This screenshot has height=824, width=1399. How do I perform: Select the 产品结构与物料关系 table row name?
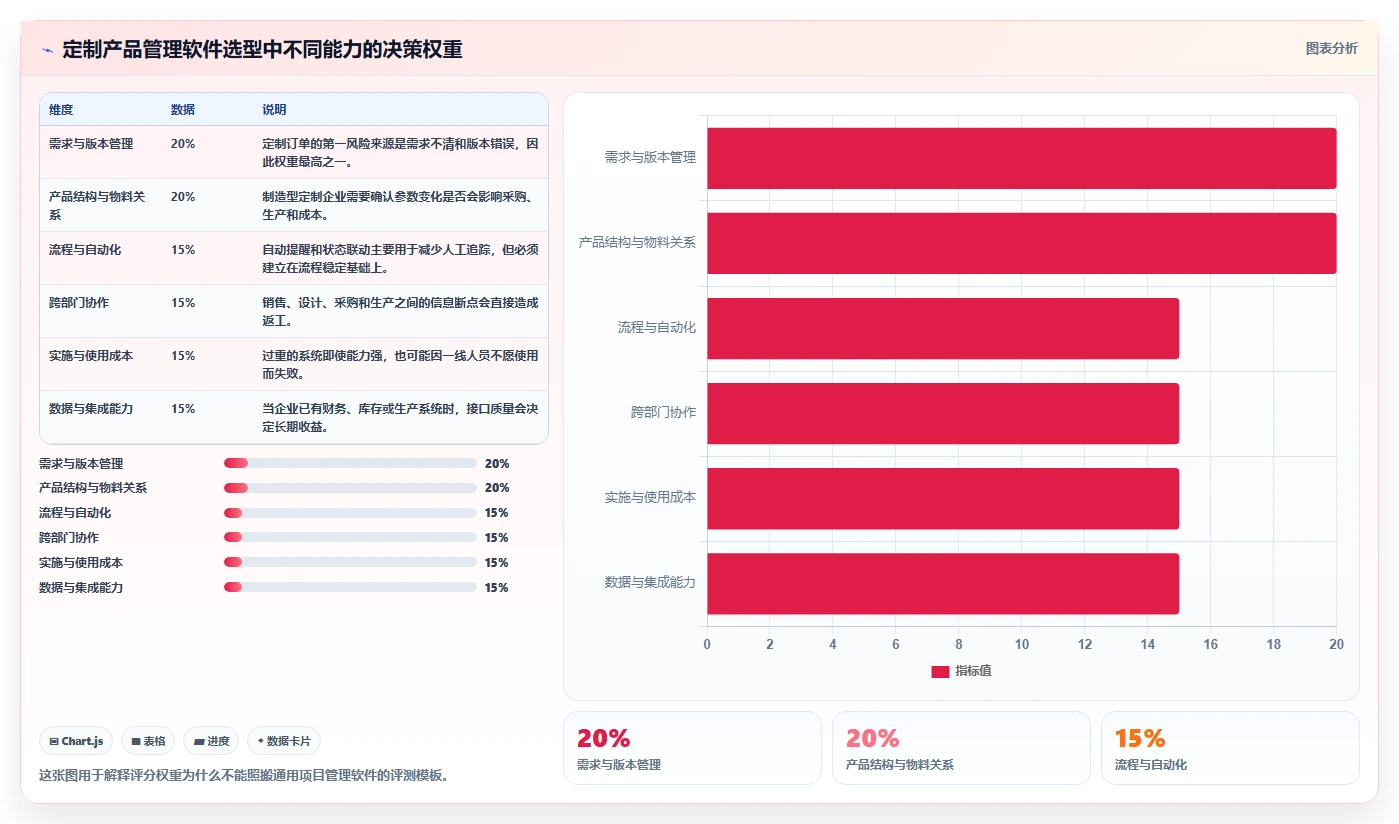click(97, 205)
